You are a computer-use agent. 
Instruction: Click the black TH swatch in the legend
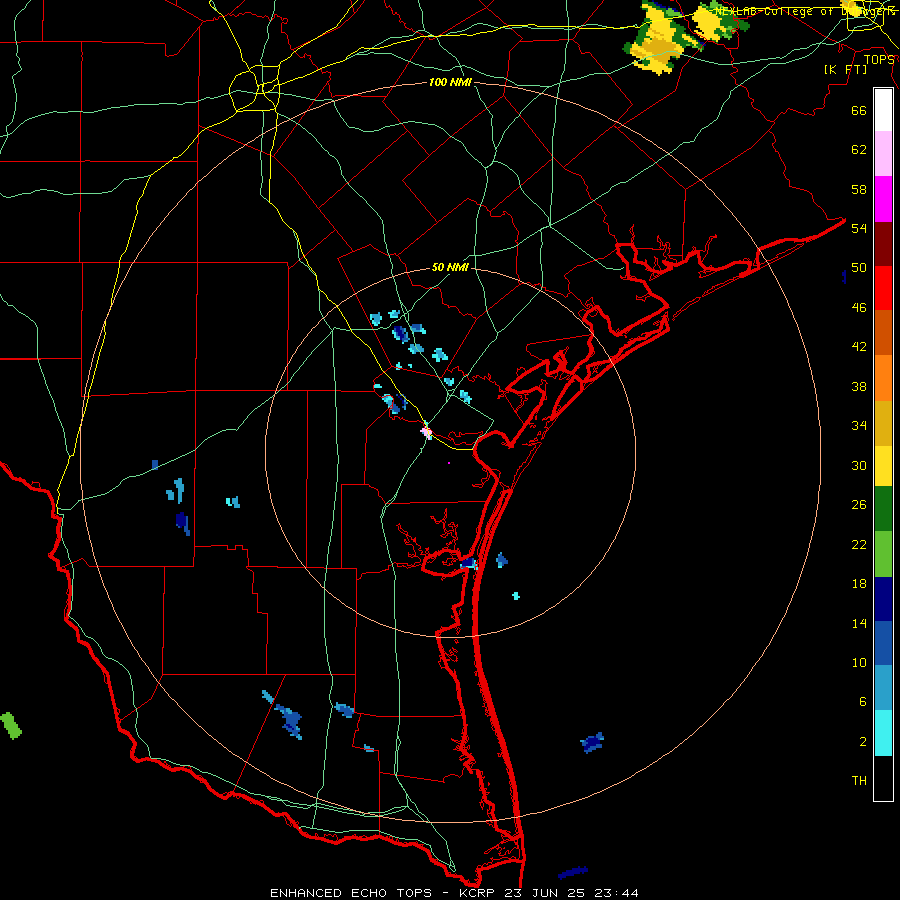pos(883,778)
